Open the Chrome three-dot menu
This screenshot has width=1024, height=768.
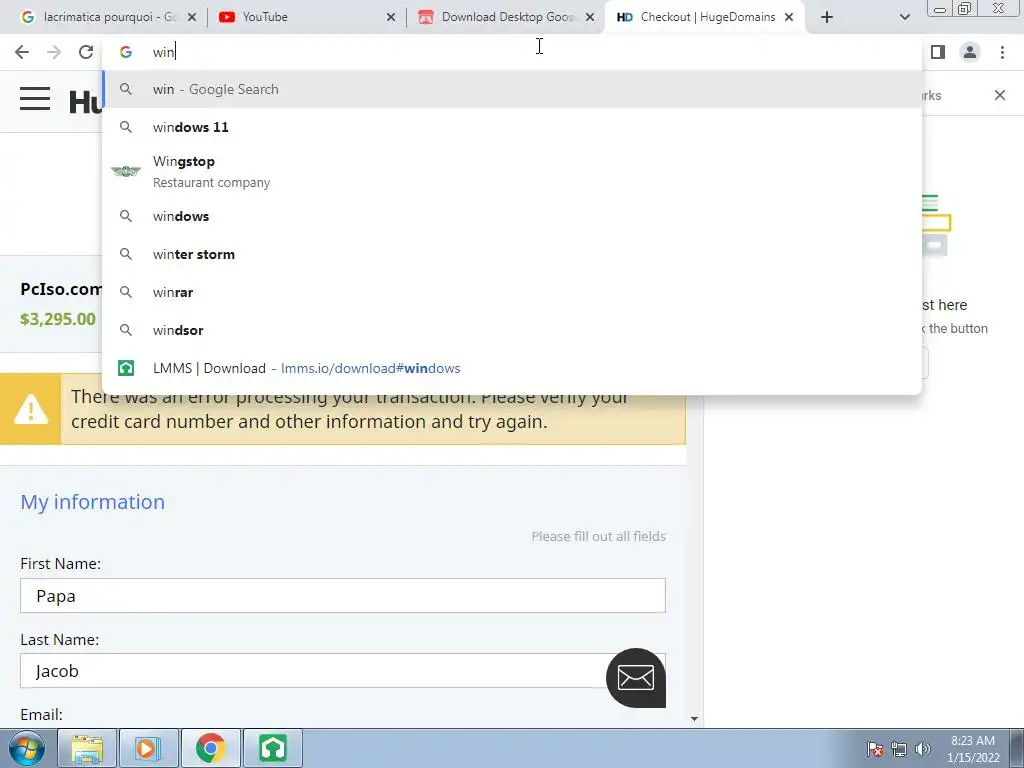point(1002,52)
